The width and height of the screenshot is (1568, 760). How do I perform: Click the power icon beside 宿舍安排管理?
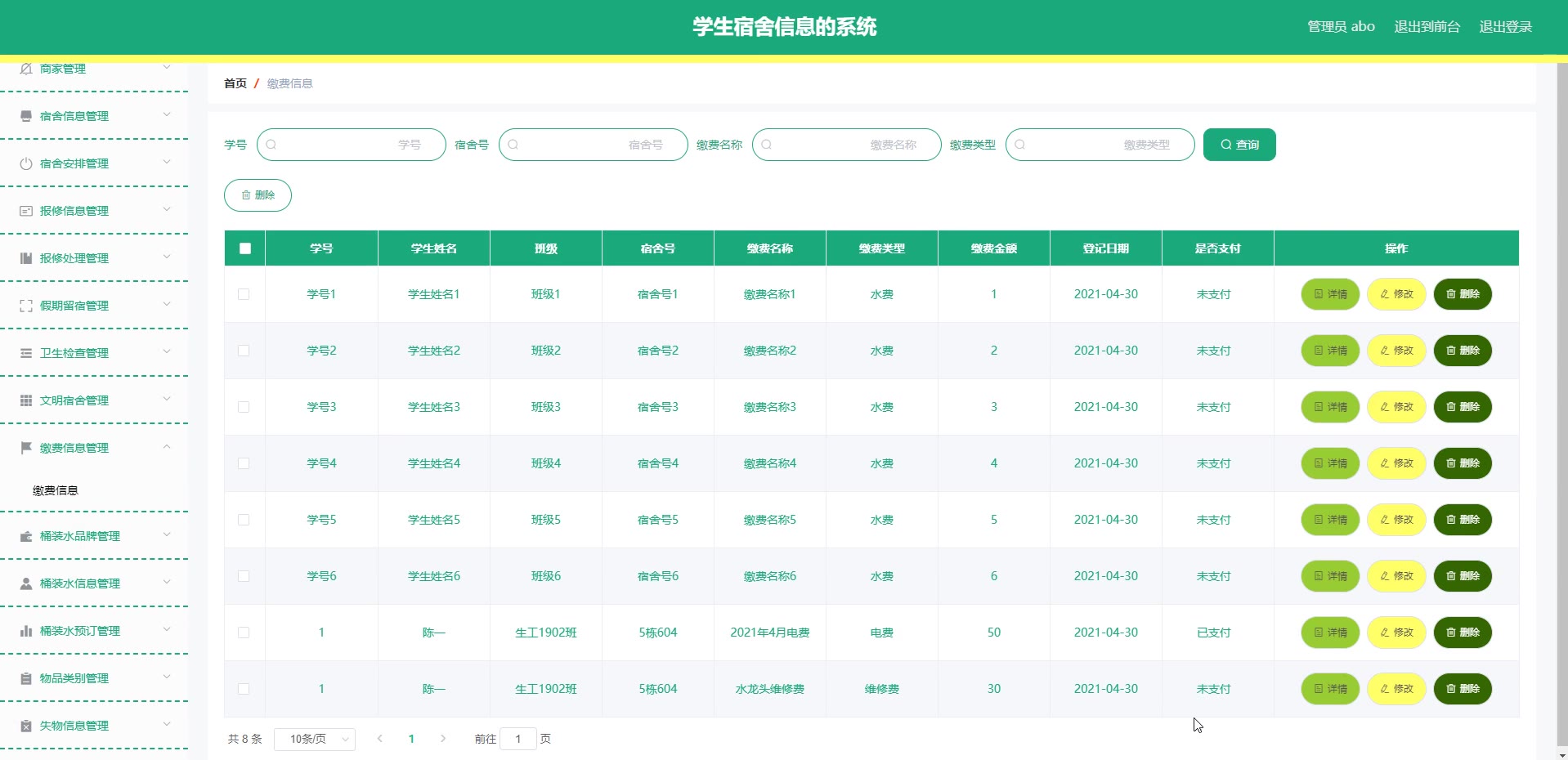click(x=26, y=163)
